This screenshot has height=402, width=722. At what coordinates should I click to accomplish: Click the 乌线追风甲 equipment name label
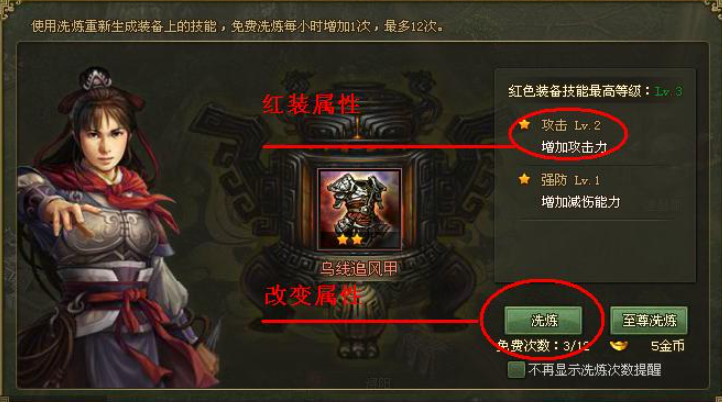359,269
